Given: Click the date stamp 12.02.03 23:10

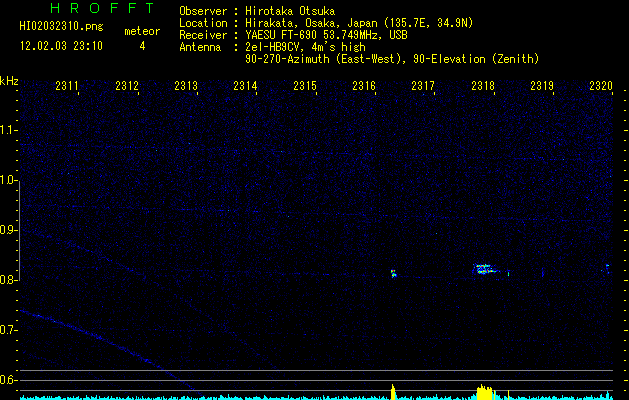Looking at the screenshot, I should tap(61, 46).
